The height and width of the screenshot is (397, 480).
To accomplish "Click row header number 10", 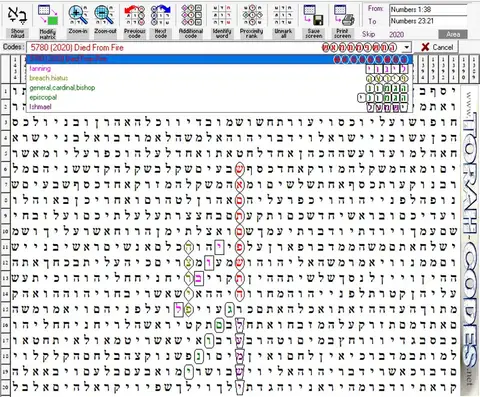I will click(5, 231).
